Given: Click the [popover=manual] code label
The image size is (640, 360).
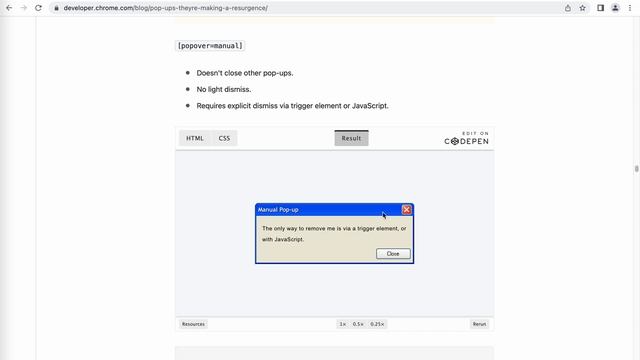Looking at the screenshot, I should [x=210, y=46].
